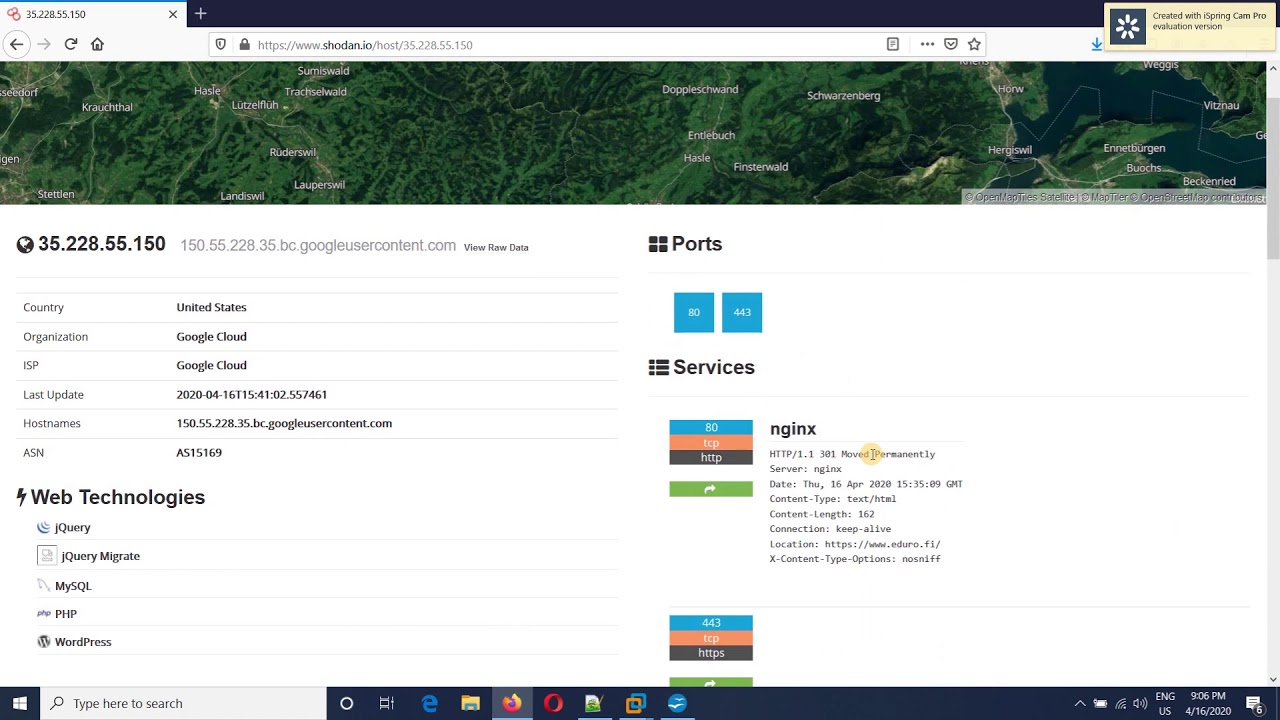Switch to Firefox in the taskbar
This screenshot has height=720, width=1280.
[511, 703]
